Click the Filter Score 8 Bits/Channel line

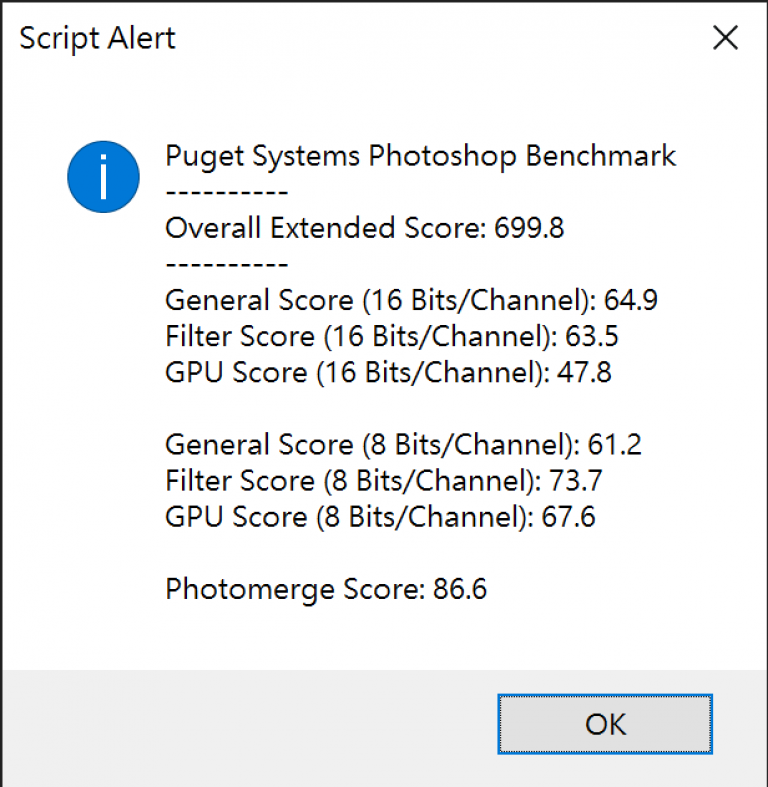[x=383, y=481]
